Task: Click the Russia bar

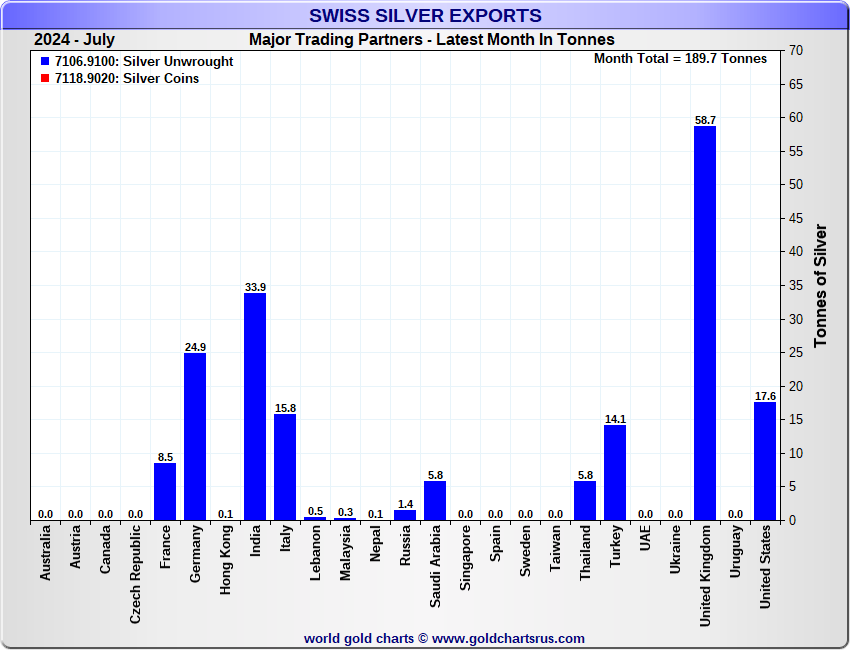Action: [405, 515]
